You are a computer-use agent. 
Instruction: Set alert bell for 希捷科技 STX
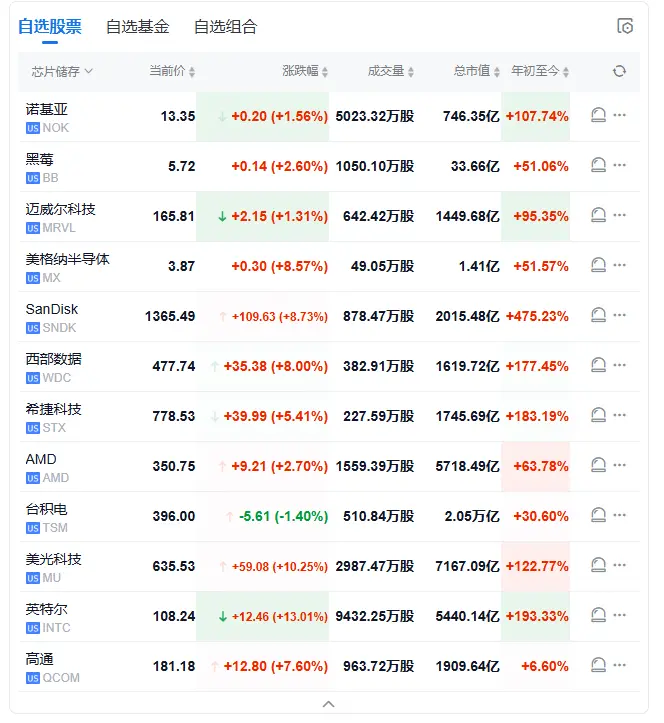tap(598, 415)
